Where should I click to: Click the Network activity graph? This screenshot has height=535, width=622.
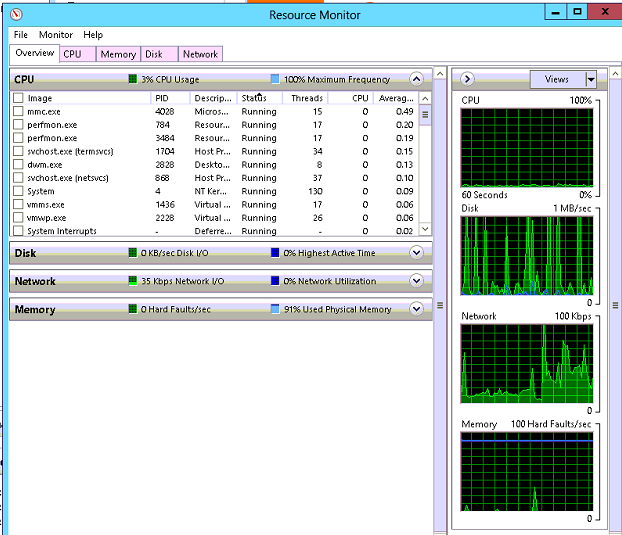(x=527, y=364)
